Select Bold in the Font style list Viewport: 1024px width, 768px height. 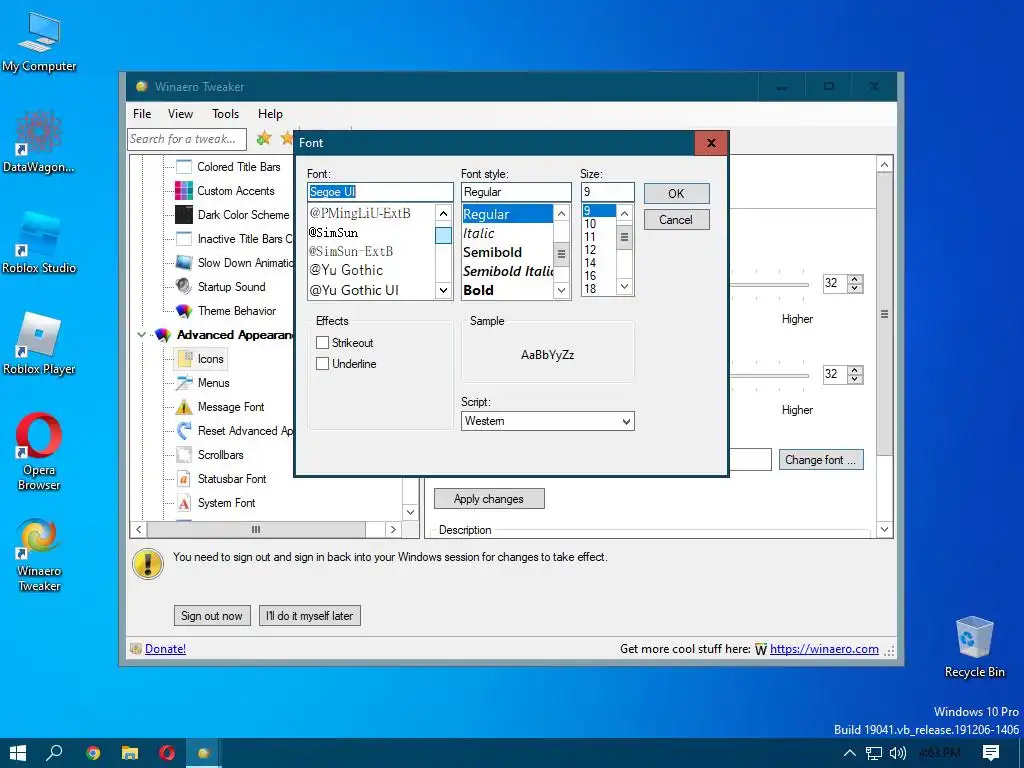(x=507, y=290)
